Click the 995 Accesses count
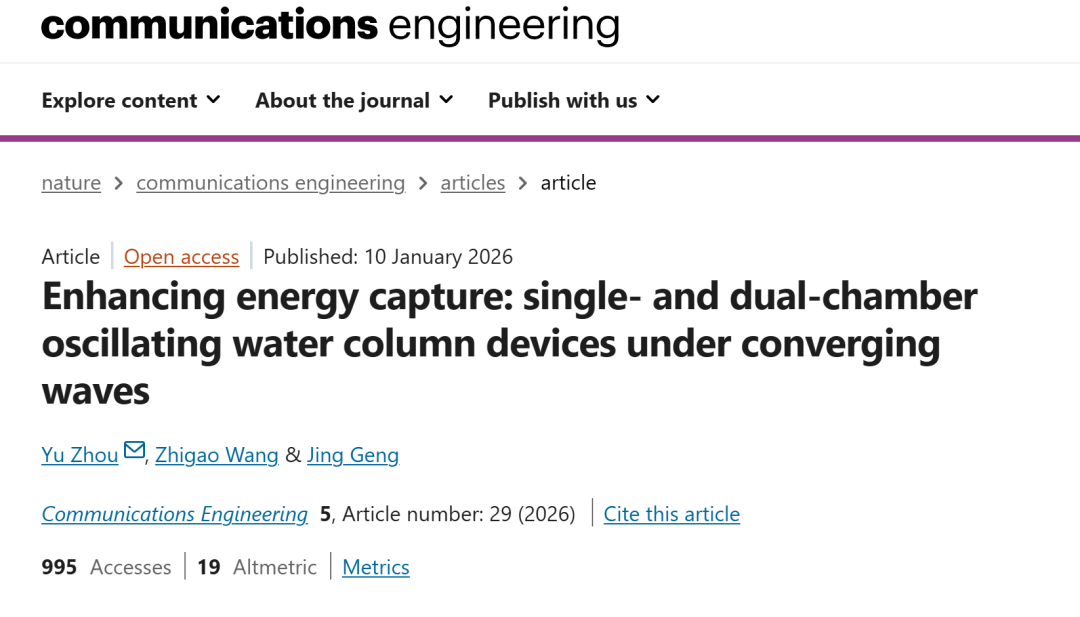This screenshot has height=617, width=1080. pos(106,567)
